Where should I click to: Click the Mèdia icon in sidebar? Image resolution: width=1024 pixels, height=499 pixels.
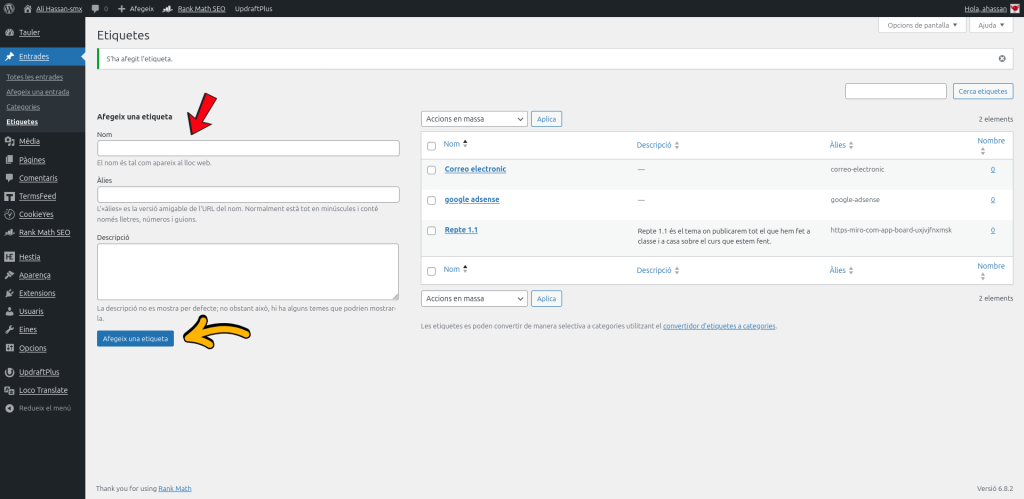(x=9, y=141)
